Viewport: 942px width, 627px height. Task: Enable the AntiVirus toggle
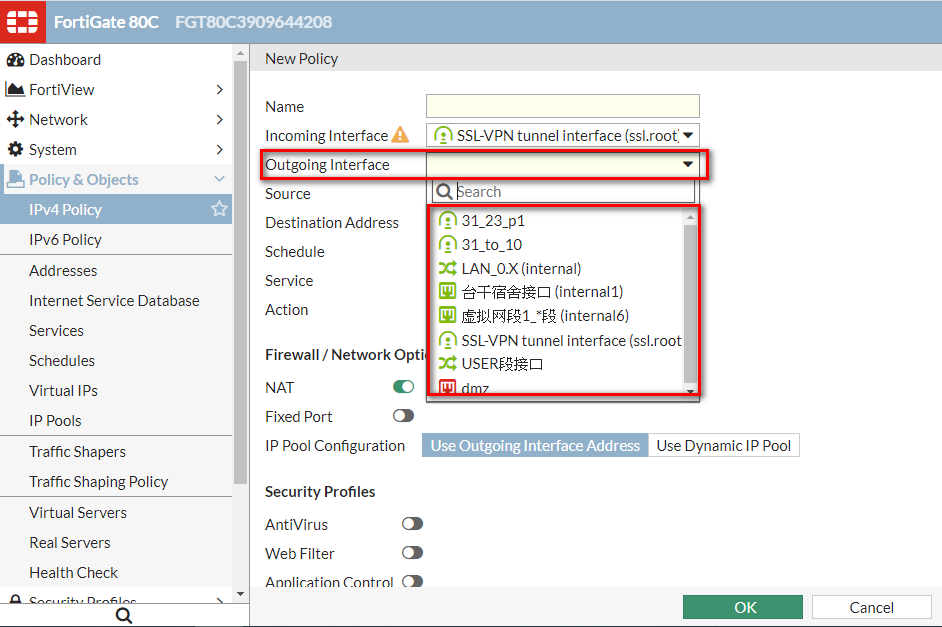point(412,524)
